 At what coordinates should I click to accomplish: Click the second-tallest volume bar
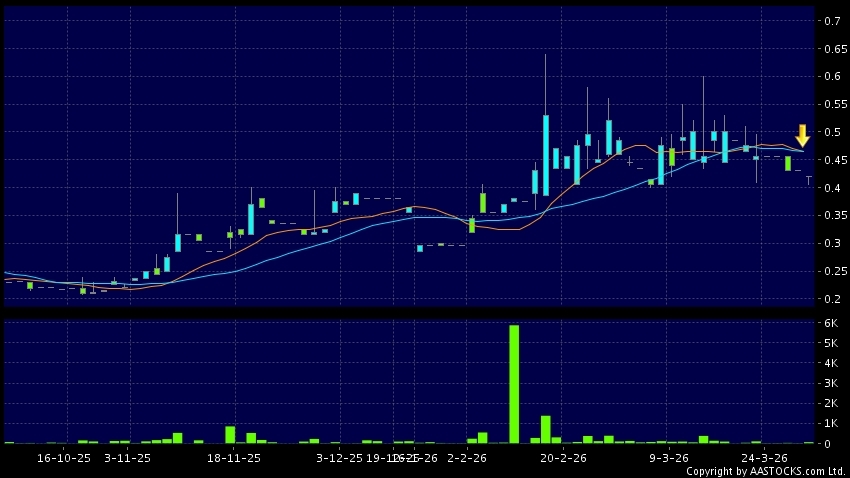[x=546, y=429]
